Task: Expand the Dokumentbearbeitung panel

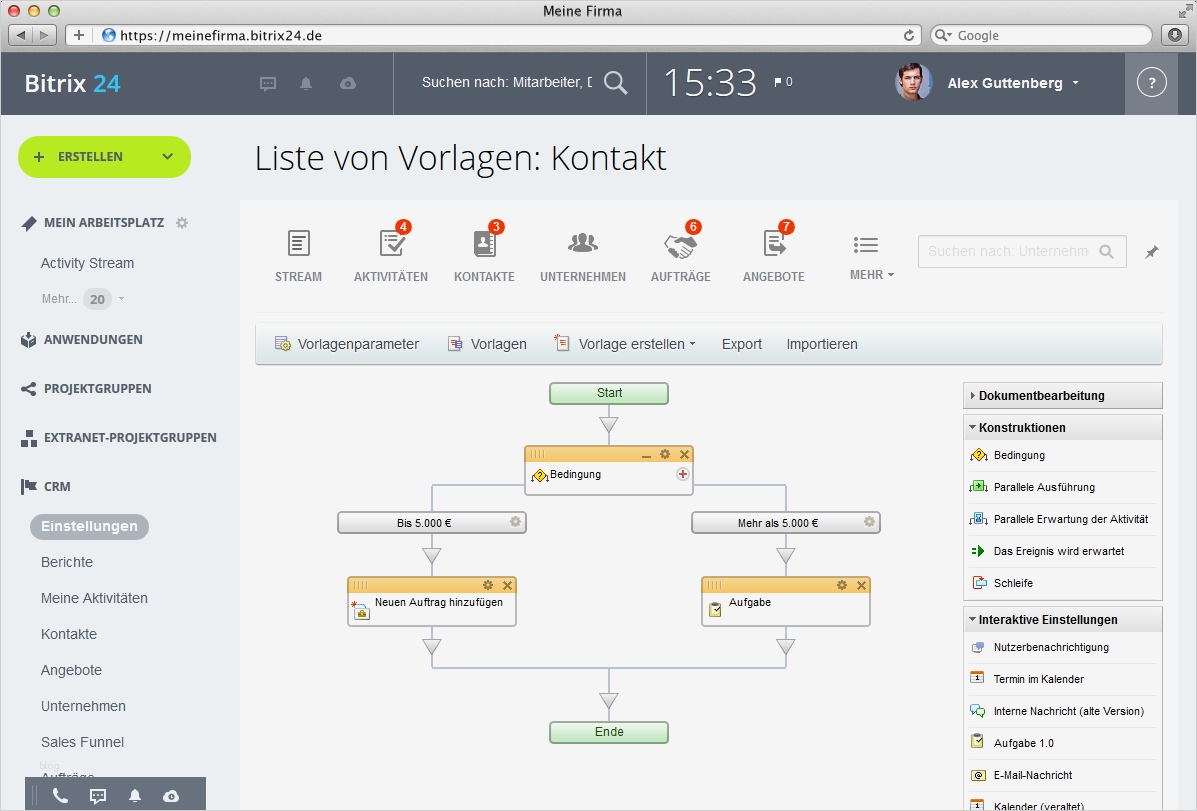Action: tap(1040, 395)
